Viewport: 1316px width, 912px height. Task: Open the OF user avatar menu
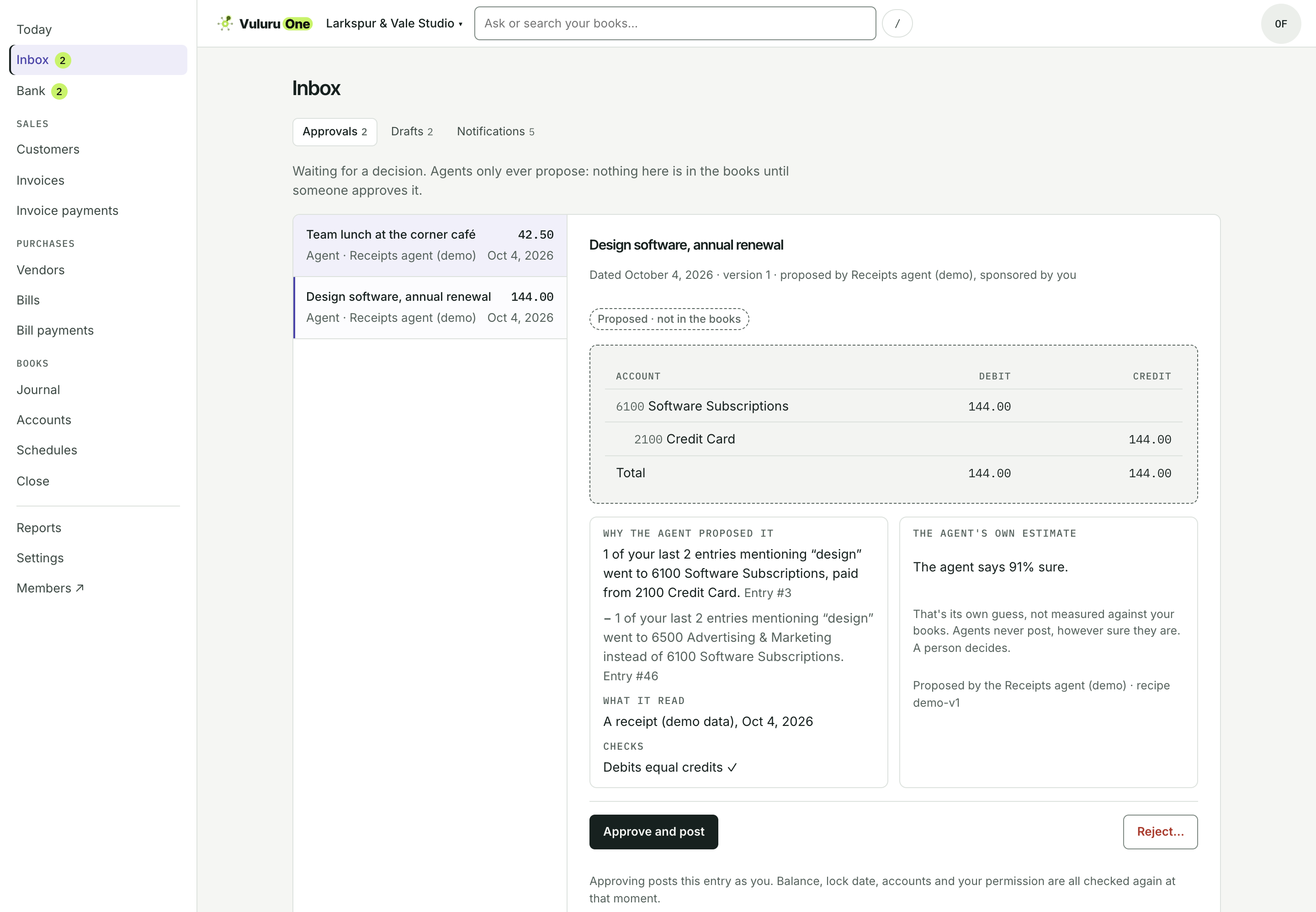pos(1280,23)
